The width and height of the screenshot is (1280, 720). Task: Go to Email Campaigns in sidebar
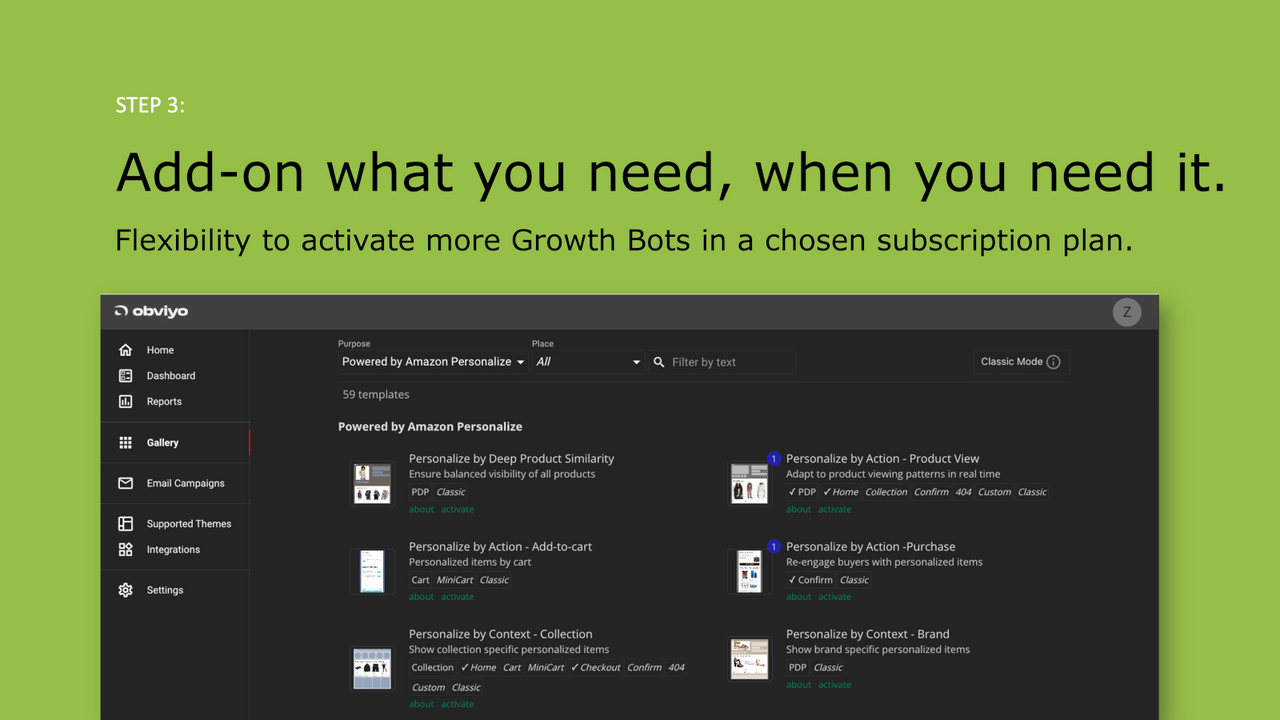[186, 483]
